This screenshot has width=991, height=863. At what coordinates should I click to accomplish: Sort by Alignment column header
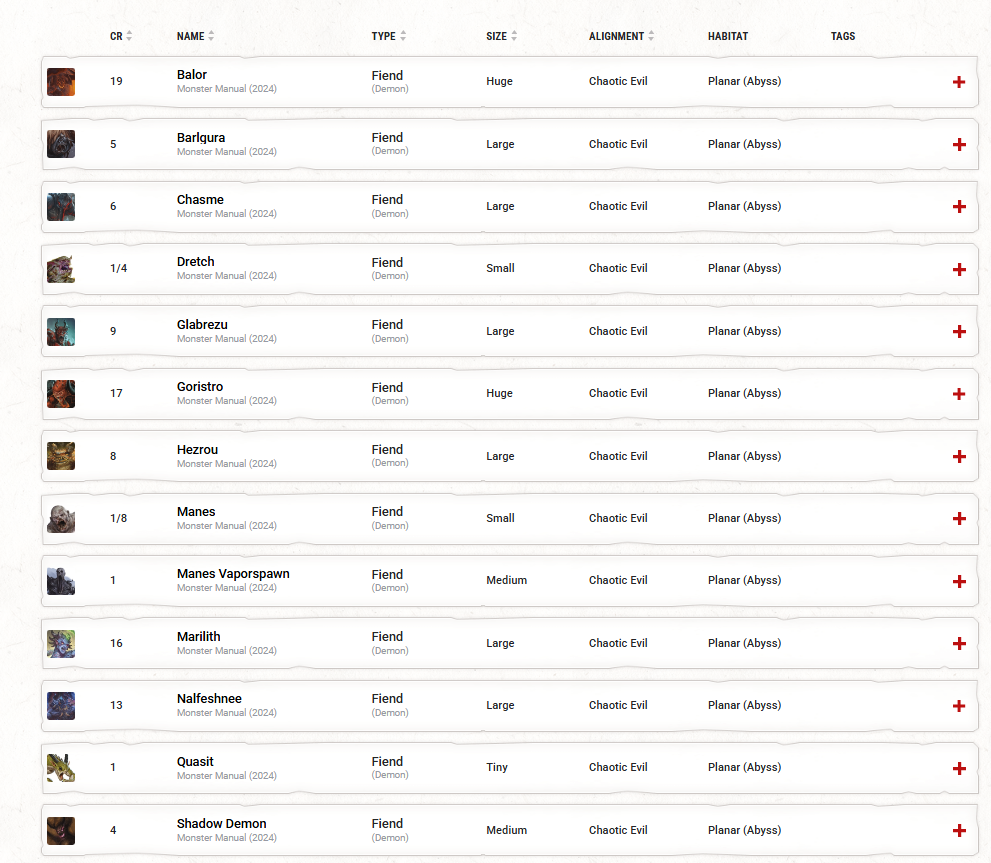[621, 36]
